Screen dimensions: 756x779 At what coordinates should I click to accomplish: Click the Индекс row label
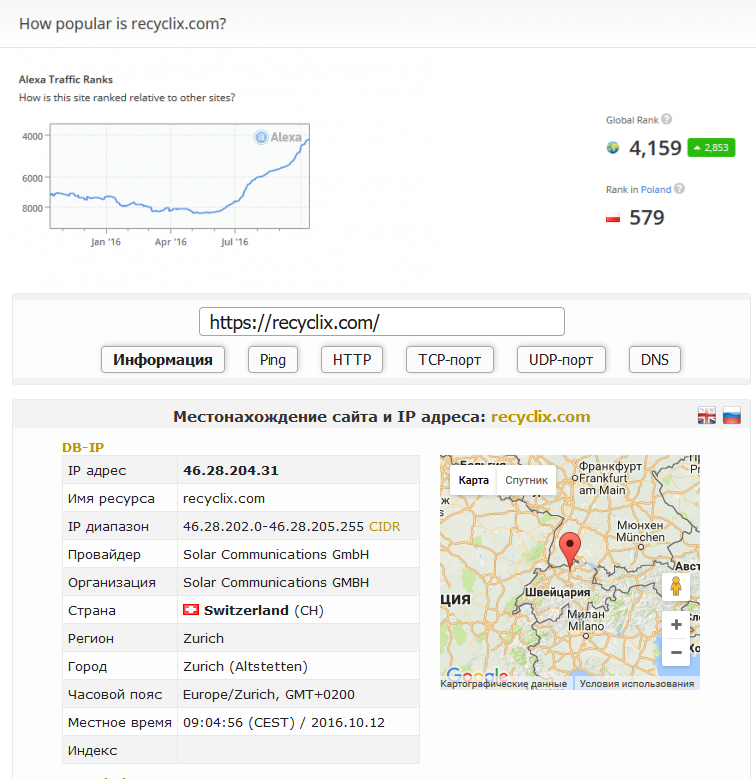click(x=92, y=750)
